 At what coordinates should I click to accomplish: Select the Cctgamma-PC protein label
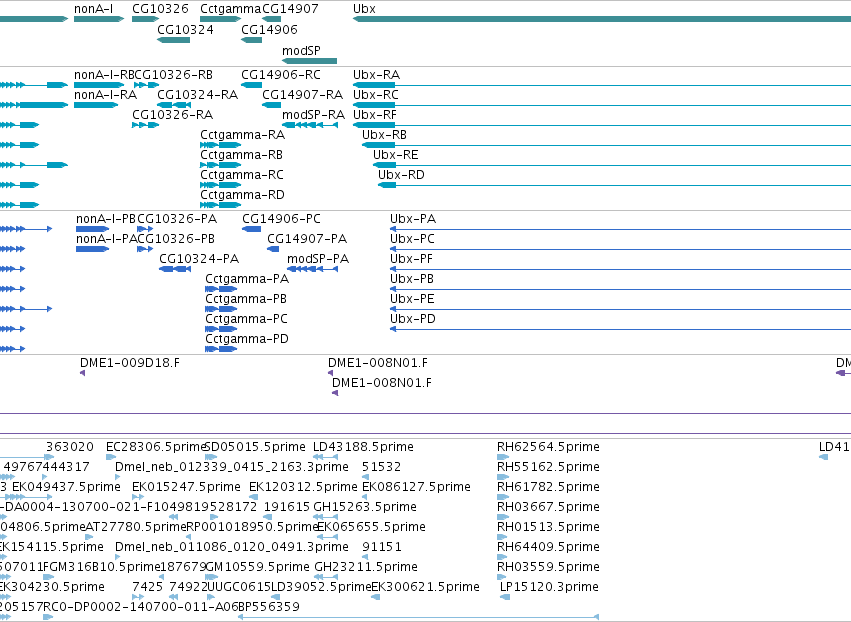click(x=246, y=319)
